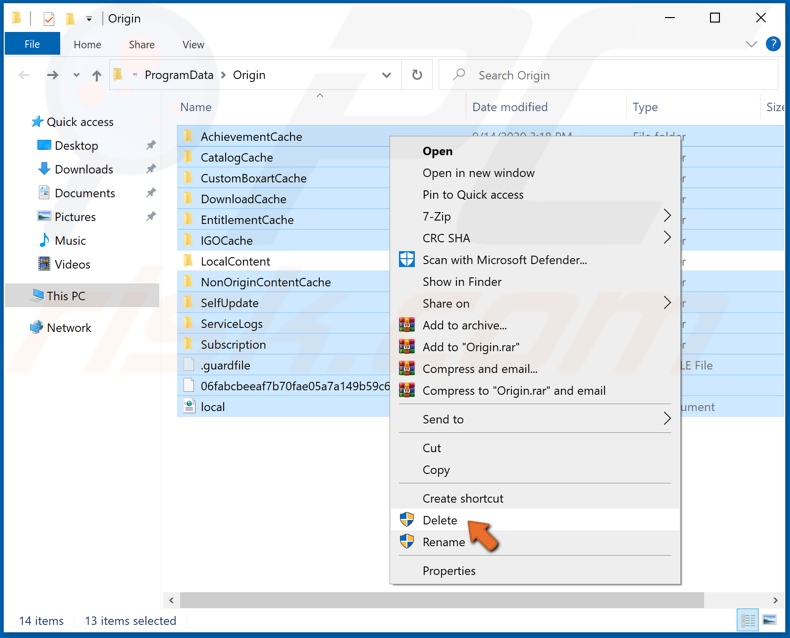Click the Search Origin field

(x=609, y=75)
